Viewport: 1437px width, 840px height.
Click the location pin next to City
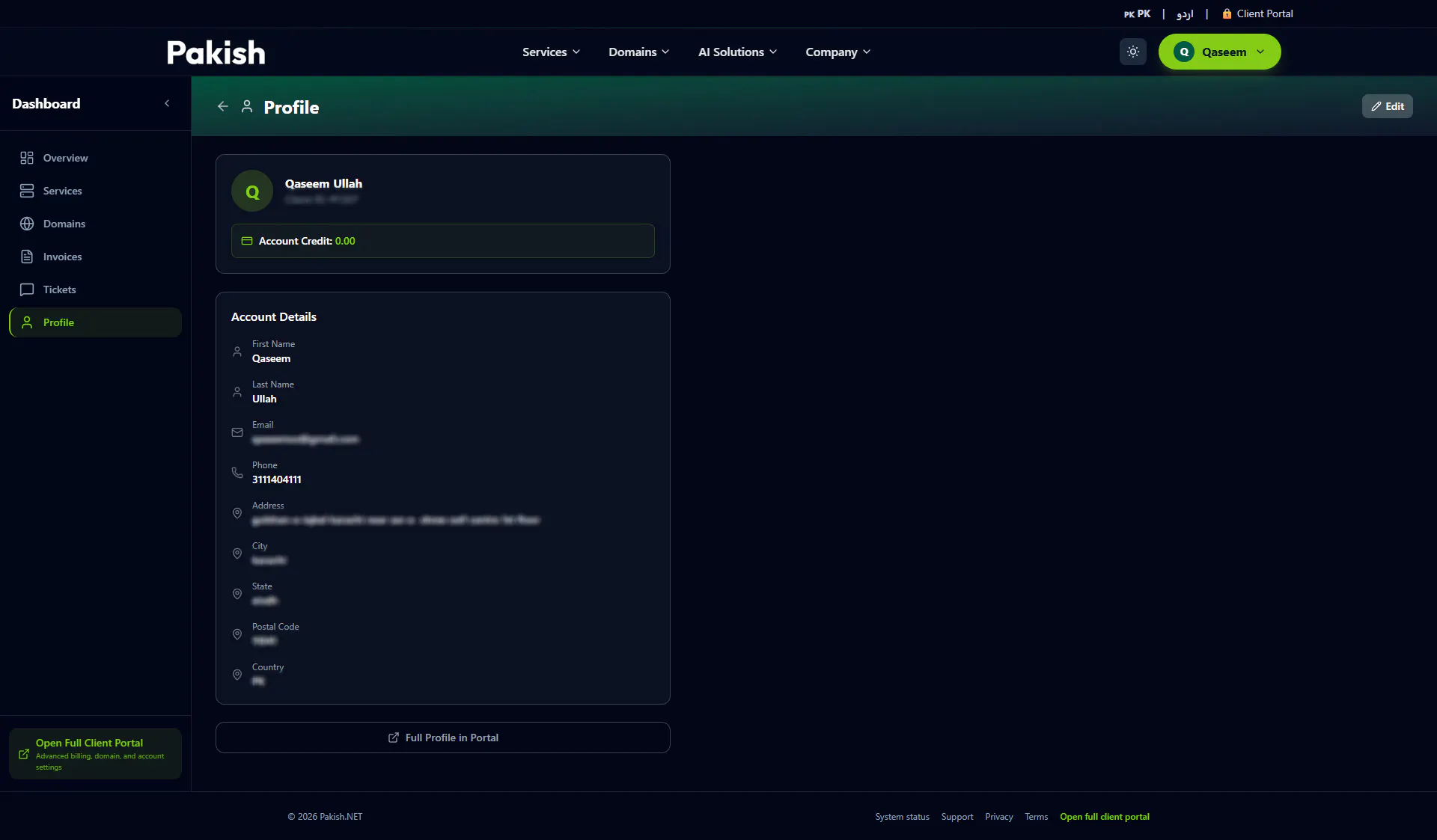(x=237, y=554)
